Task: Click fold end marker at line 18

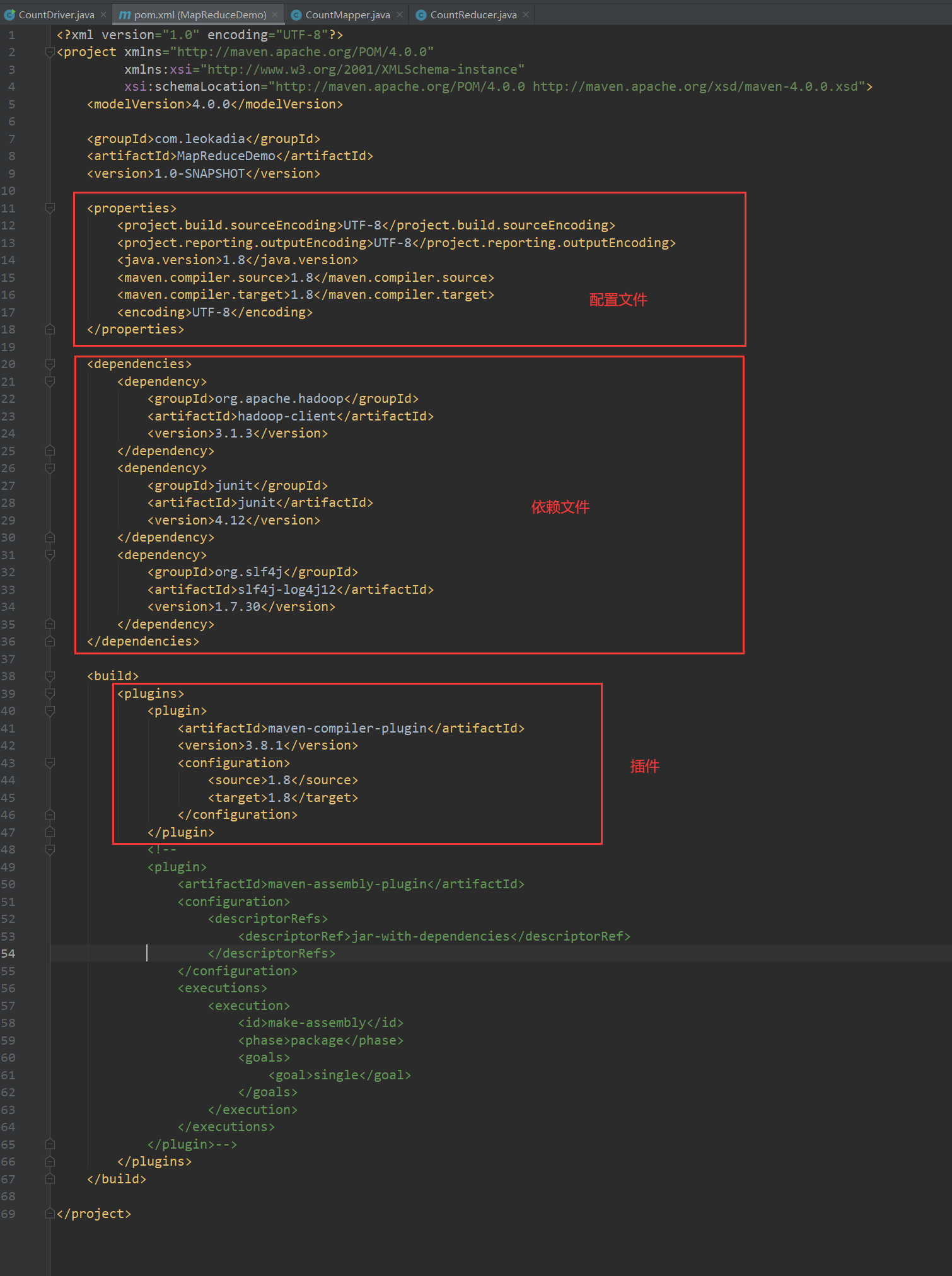Action: (50, 329)
